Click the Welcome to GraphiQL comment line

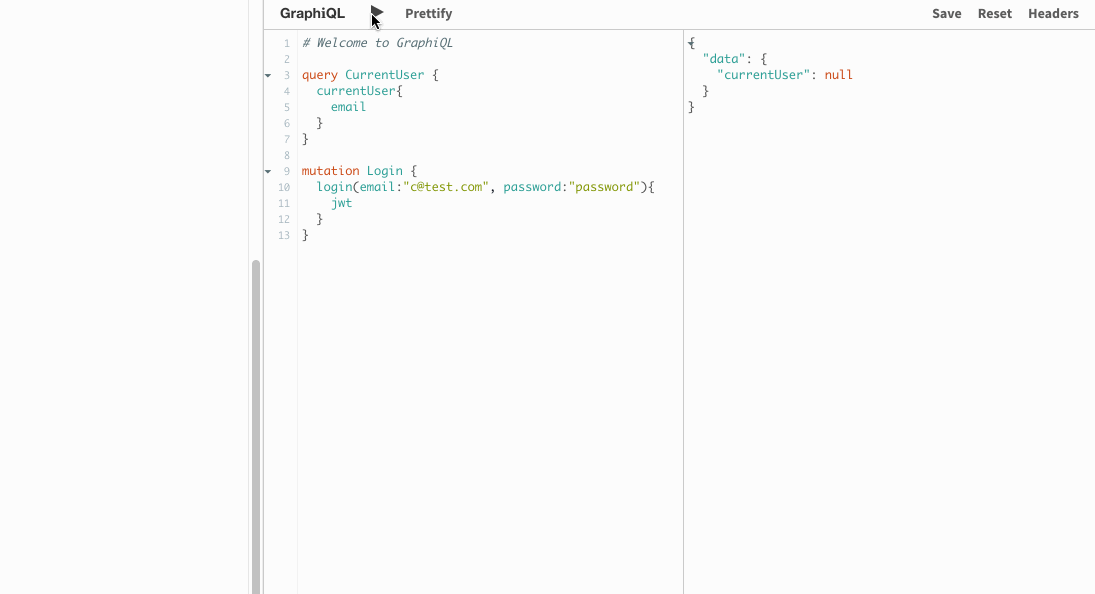click(x=376, y=42)
